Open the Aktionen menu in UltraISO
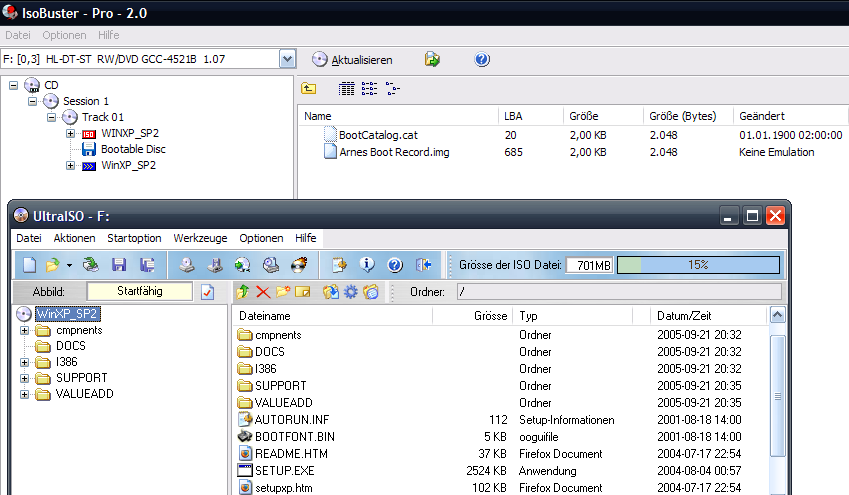The width and height of the screenshot is (849, 495). pyautogui.click(x=74, y=238)
